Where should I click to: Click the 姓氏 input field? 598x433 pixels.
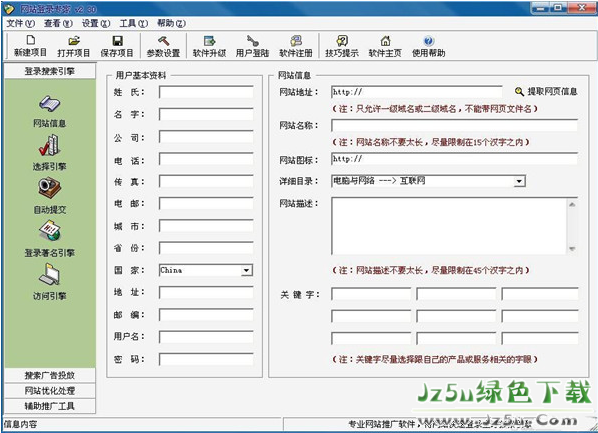pos(206,92)
